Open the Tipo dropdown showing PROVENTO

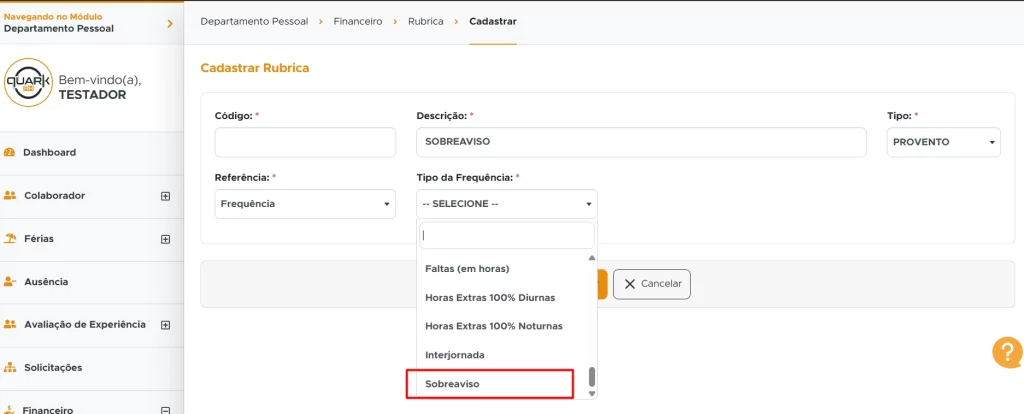[943, 142]
